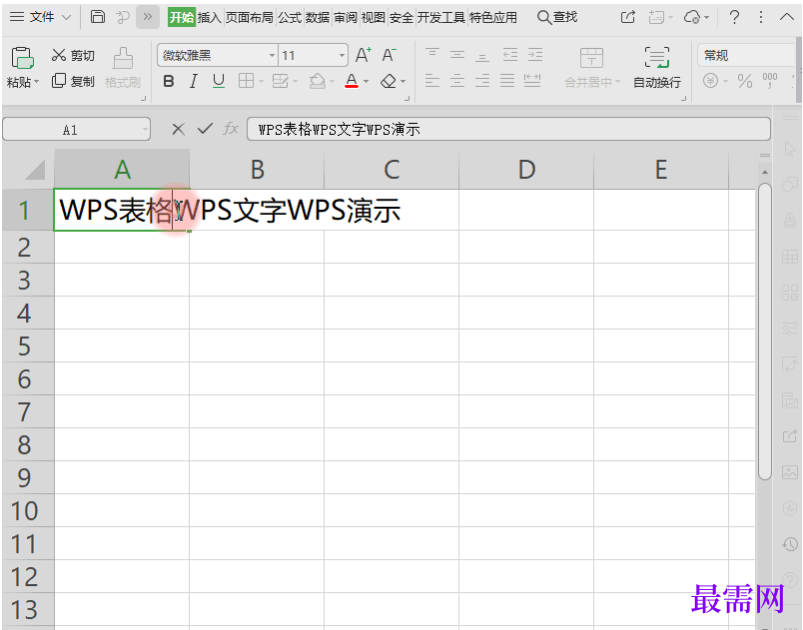Click the center horizontally icon
The width and height of the screenshot is (803, 630).
tap(457, 81)
